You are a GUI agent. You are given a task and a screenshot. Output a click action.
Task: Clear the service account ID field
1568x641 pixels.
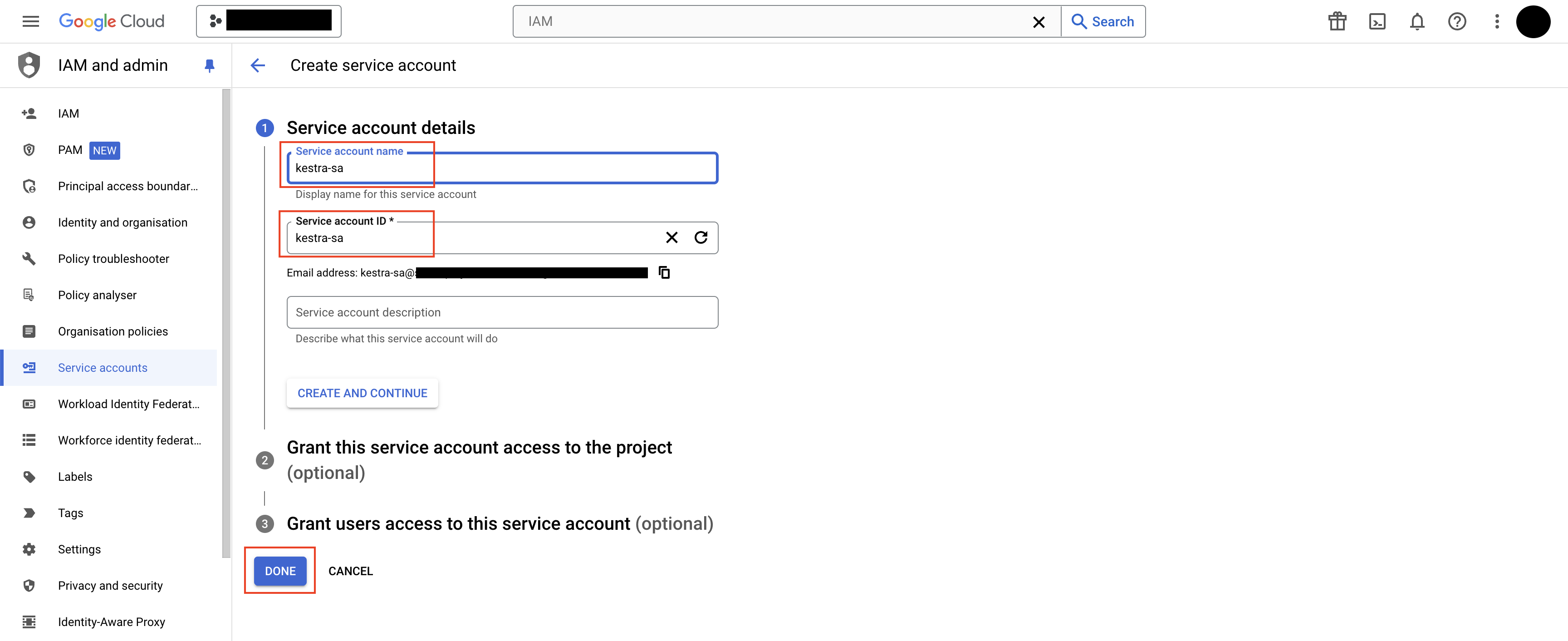pos(671,237)
